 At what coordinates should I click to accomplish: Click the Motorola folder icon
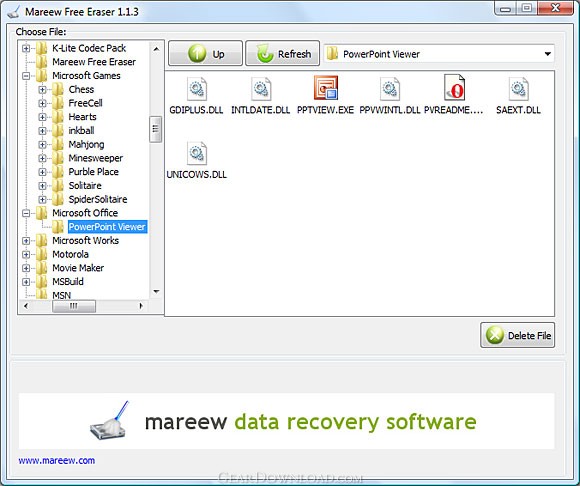tap(41, 254)
